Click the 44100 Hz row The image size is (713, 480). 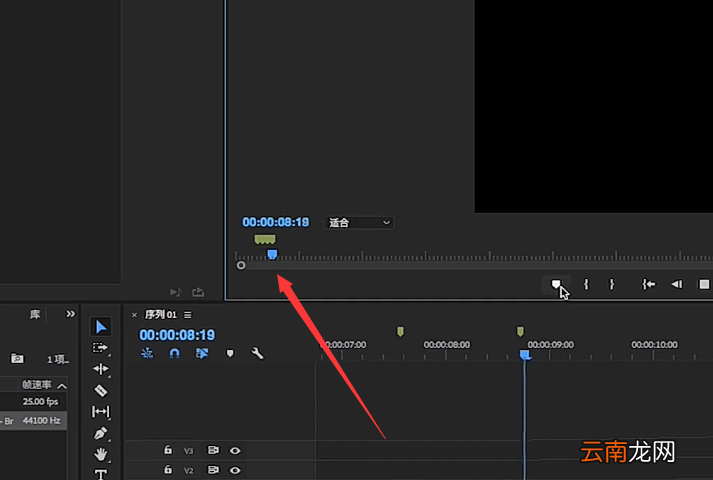[x=34, y=421]
